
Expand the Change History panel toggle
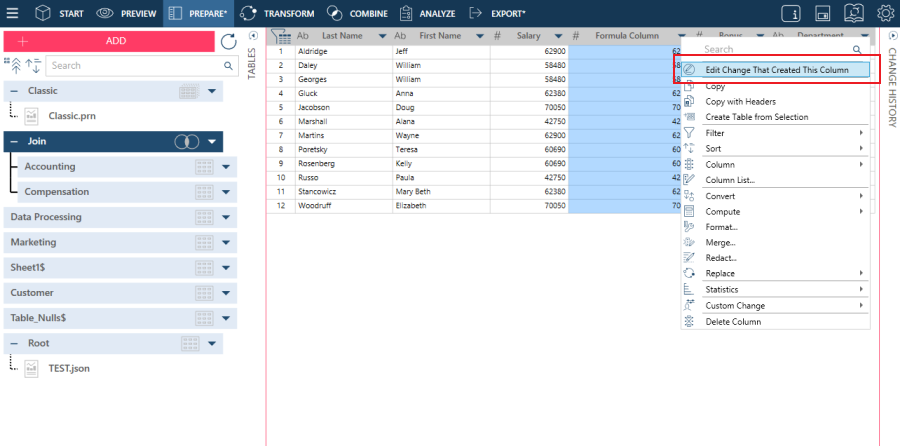point(892,35)
